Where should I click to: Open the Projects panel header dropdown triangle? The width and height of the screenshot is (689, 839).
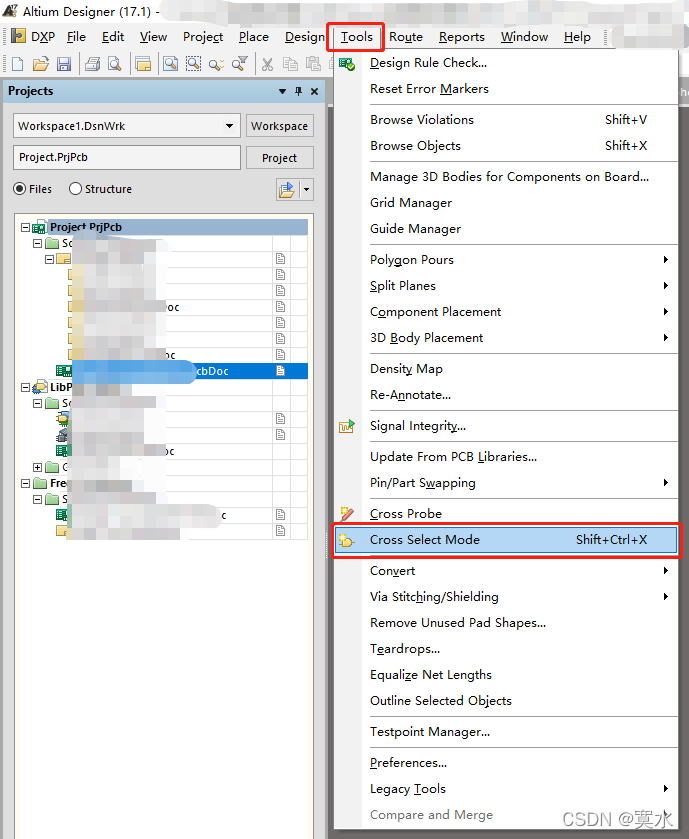tap(282, 91)
